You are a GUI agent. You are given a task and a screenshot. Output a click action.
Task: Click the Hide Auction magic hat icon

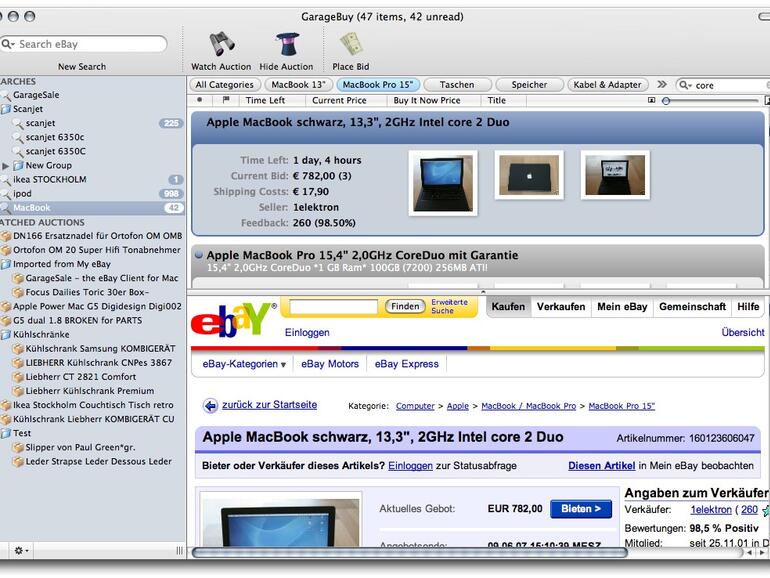pyautogui.click(x=287, y=44)
